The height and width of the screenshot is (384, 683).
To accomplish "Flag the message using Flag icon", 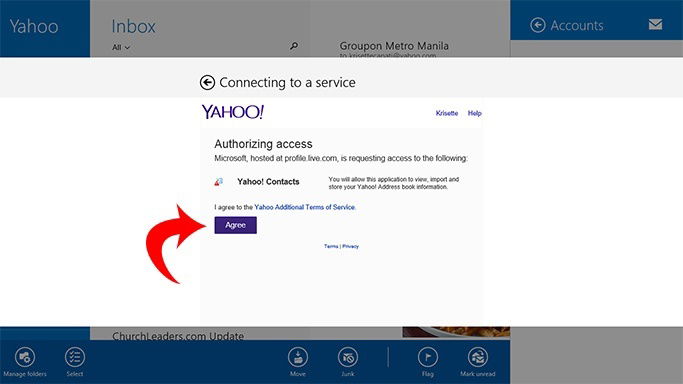I will coord(428,357).
